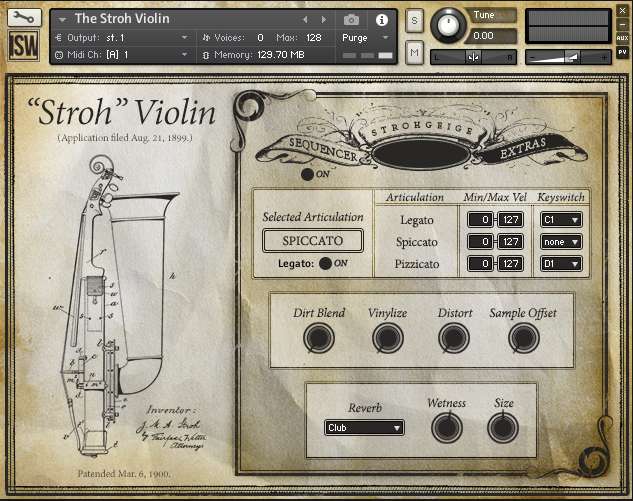Close the instrument with X button

coord(622,11)
